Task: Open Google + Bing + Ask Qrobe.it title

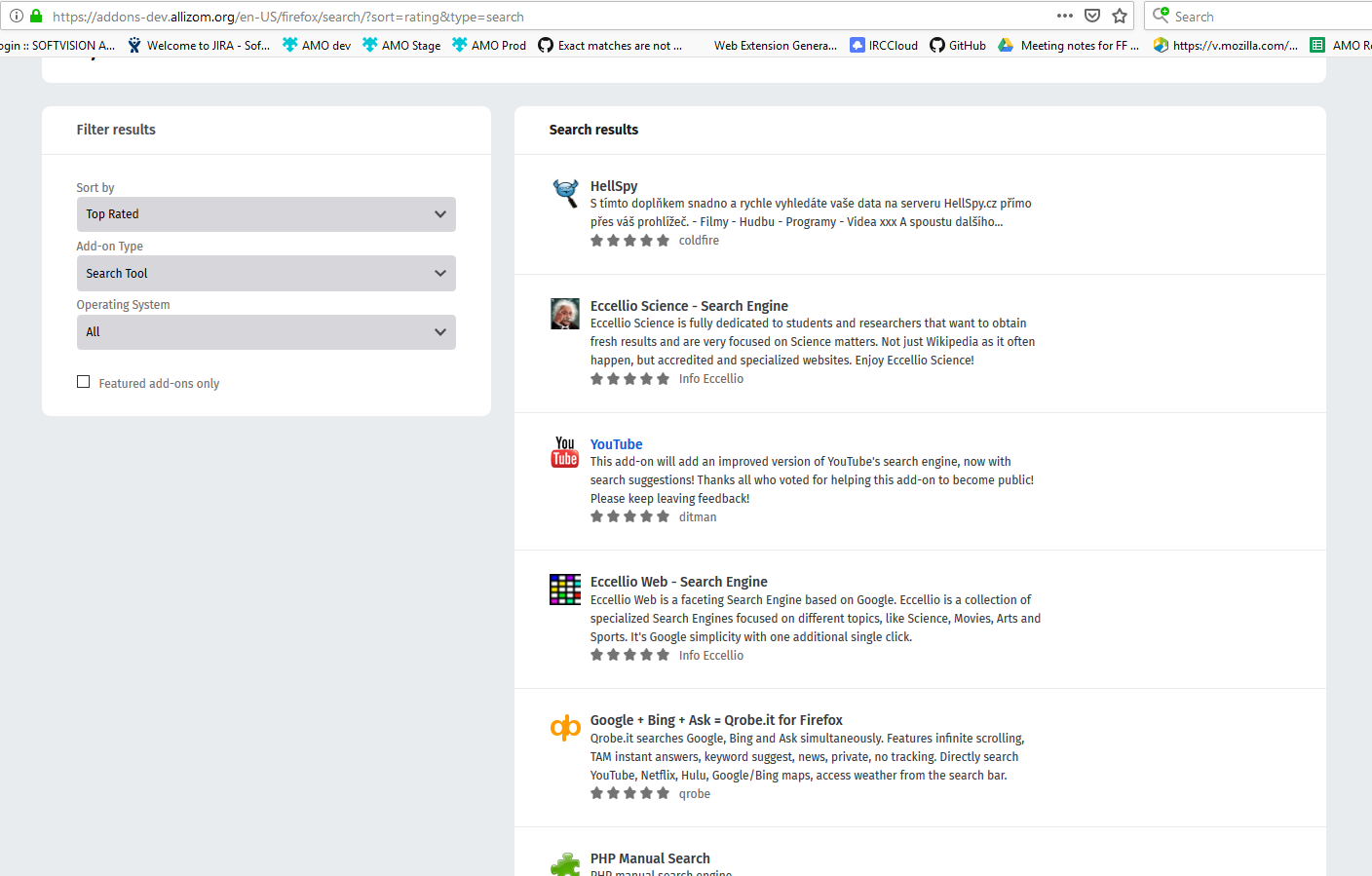Action: (716, 720)
